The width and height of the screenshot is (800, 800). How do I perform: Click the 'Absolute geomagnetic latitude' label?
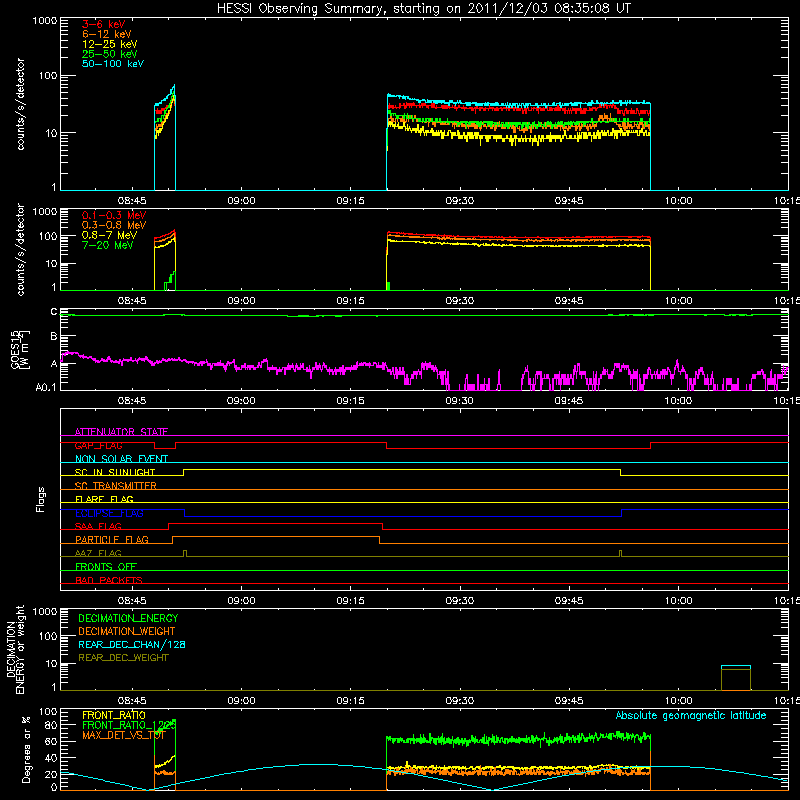[691, 715]
